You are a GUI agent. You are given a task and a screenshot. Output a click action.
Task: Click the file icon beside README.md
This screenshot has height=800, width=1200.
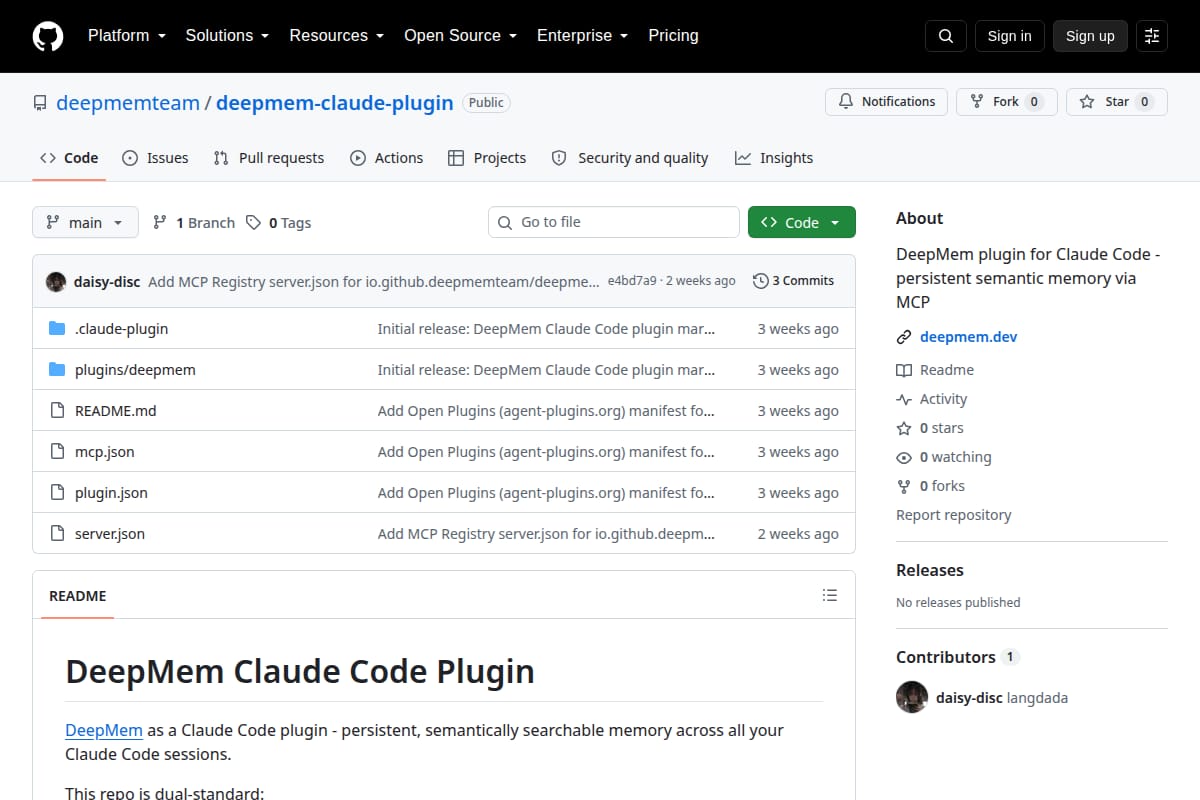[x=57, y=411]
